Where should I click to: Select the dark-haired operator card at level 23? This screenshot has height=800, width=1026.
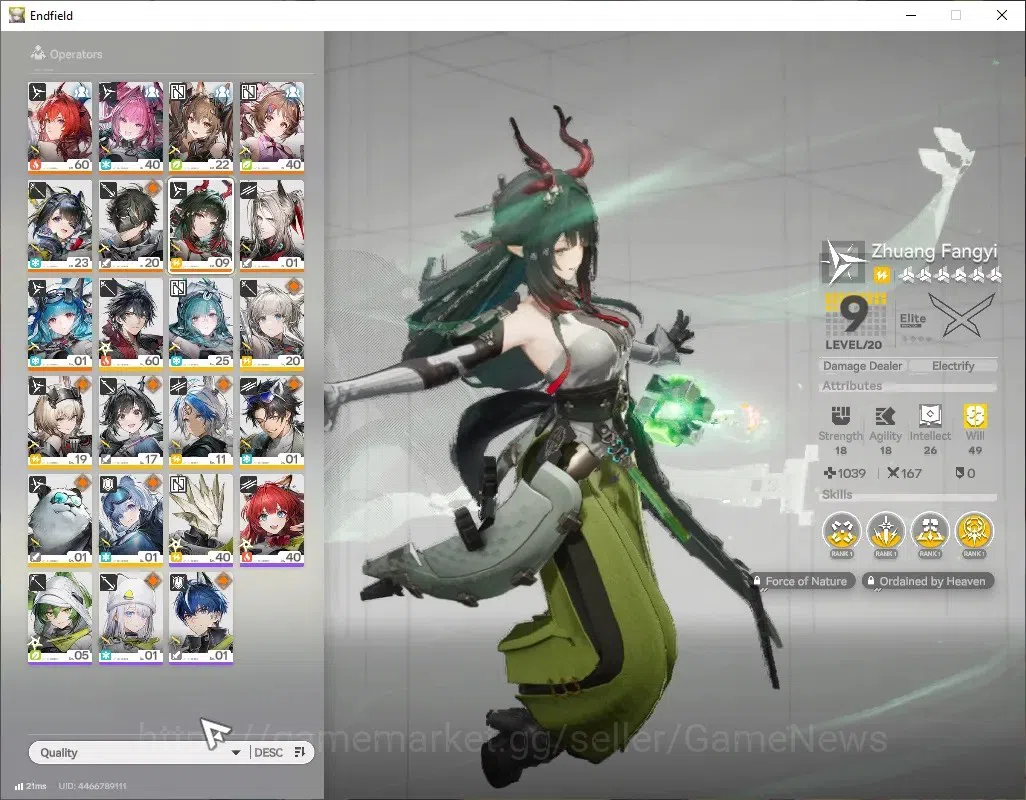click(60, 225)
